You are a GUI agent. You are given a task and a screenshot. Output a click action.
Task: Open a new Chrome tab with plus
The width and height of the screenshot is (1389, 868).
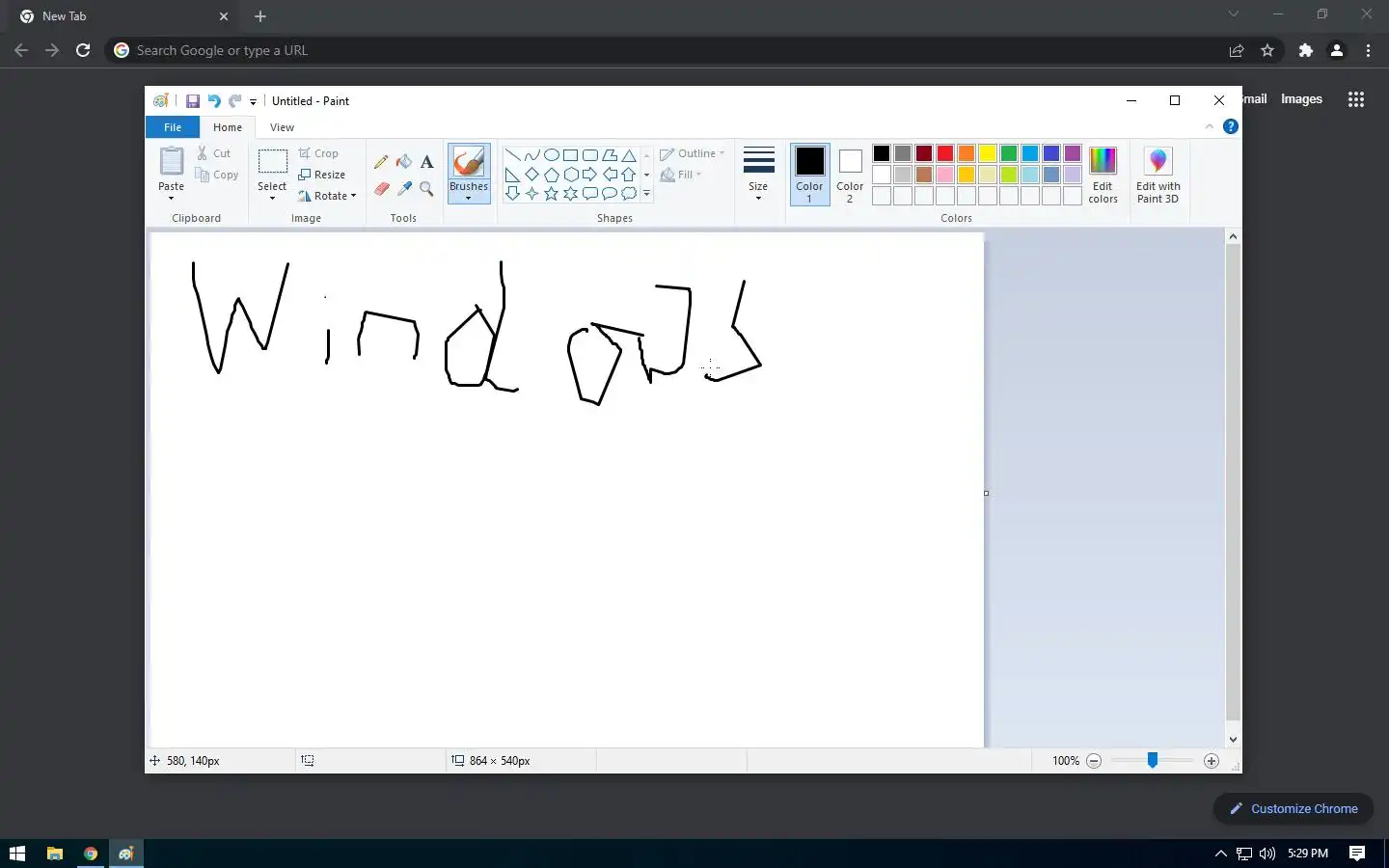[259, 16]
